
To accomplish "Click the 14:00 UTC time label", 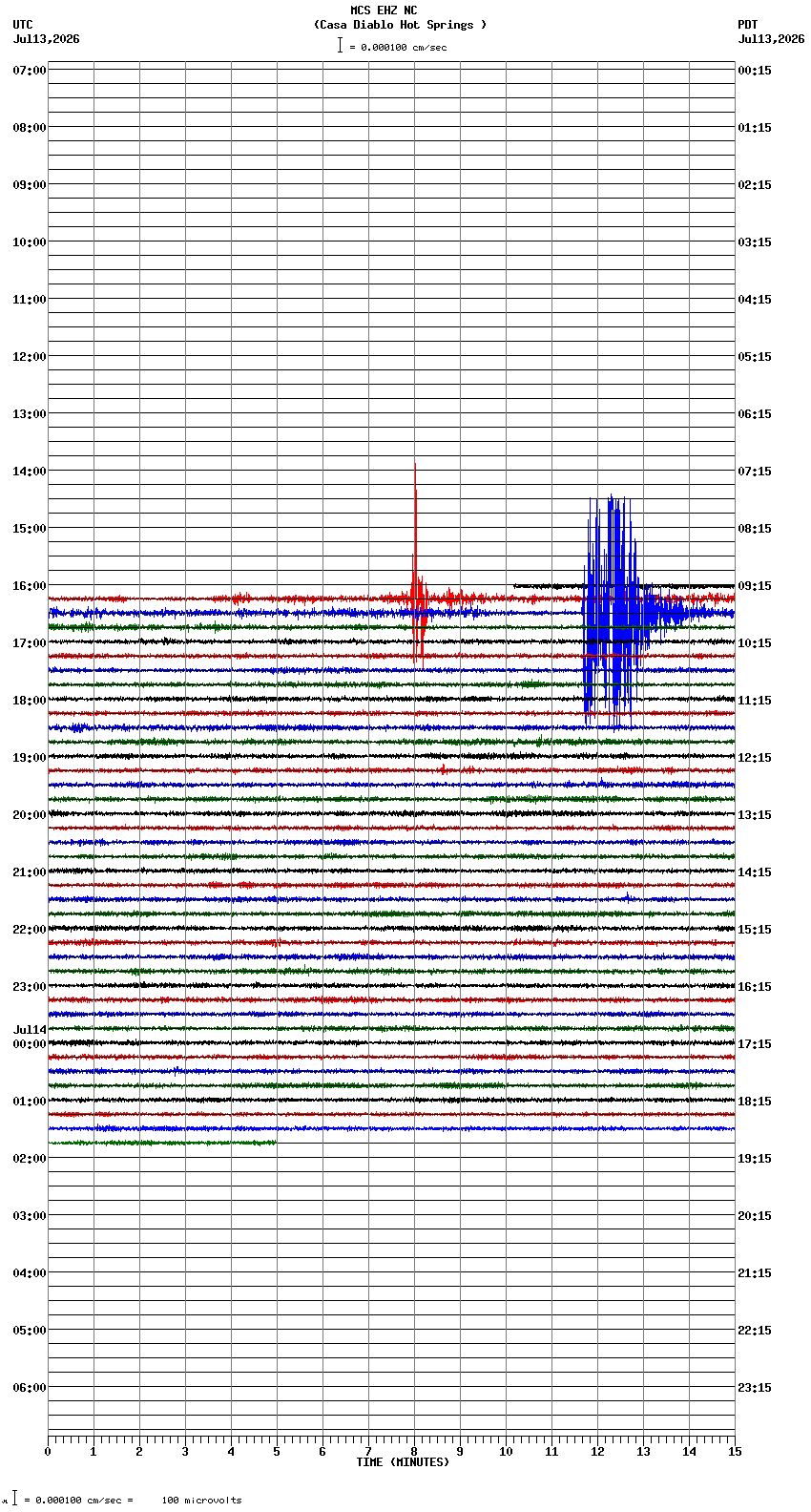I will 30,472.
